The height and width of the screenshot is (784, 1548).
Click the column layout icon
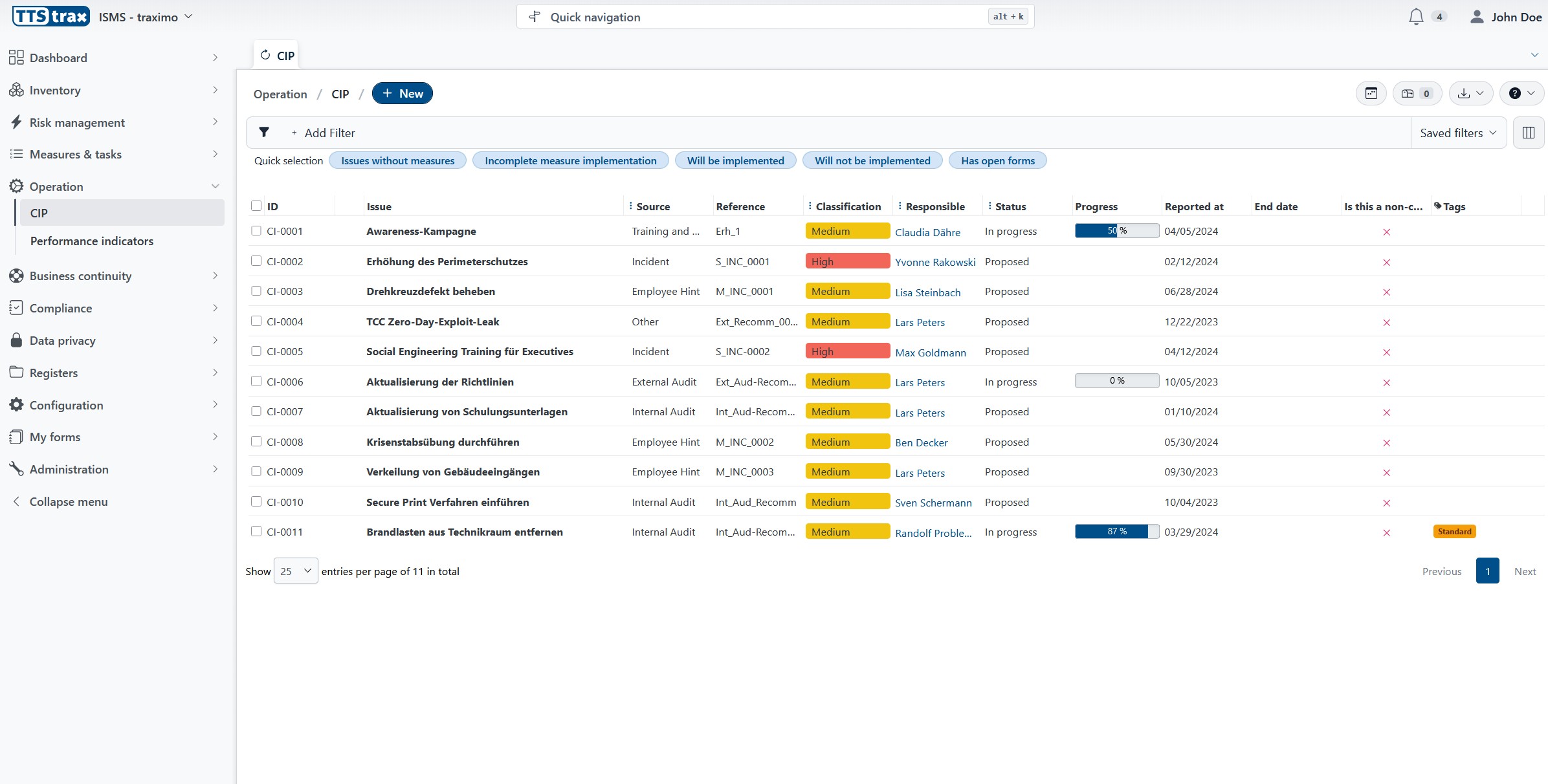tap(1529, 133)
